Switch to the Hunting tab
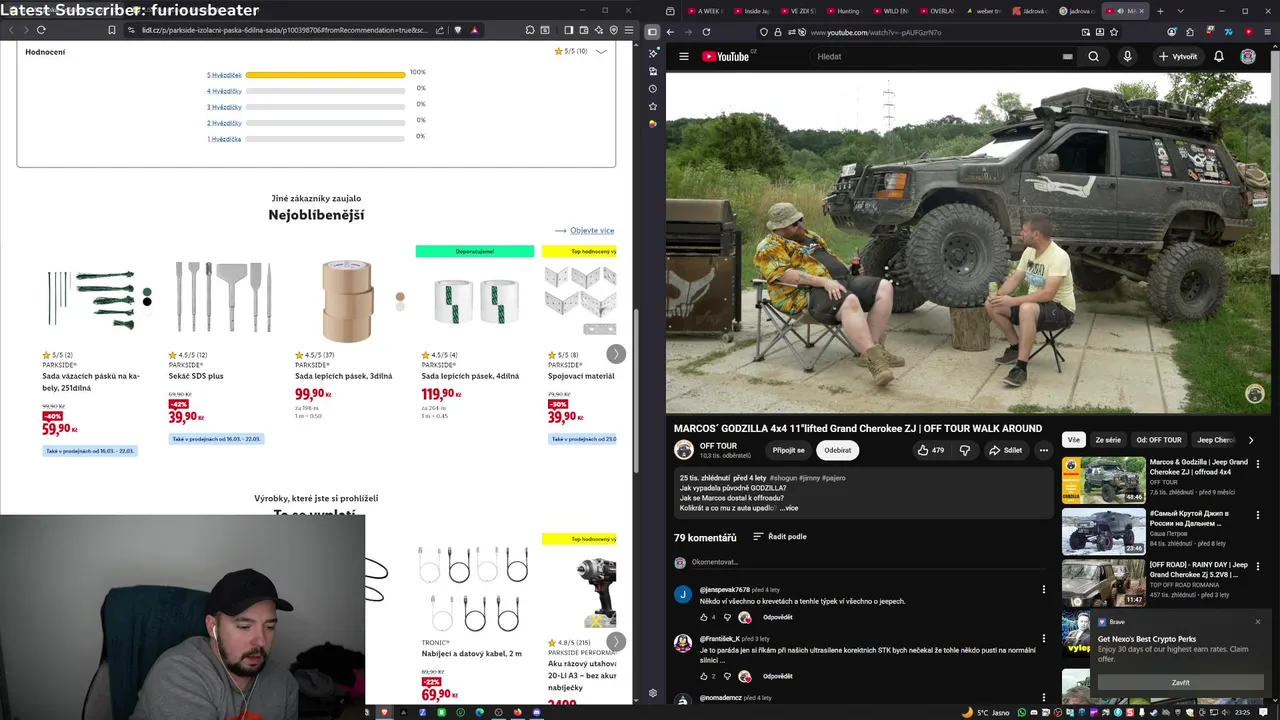Image resolution: width=1280 pixels, height=720 pixels. pos(844,11)
